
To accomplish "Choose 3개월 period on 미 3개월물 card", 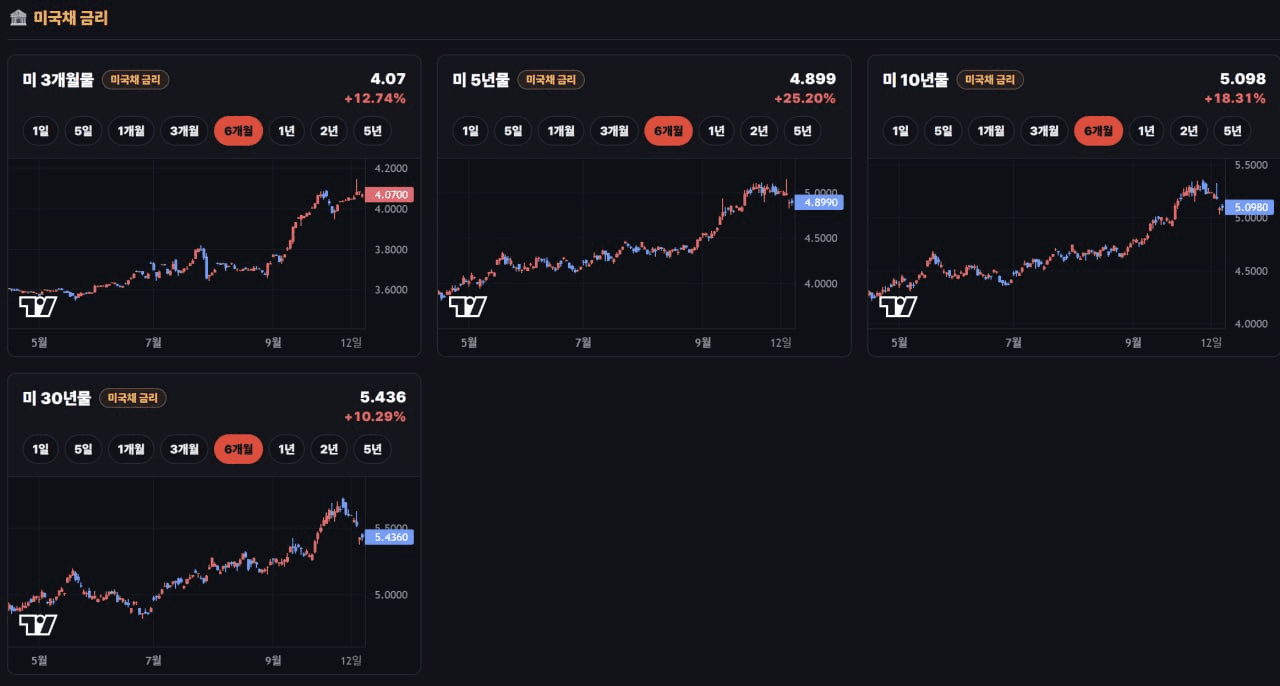I will [184, 131].
